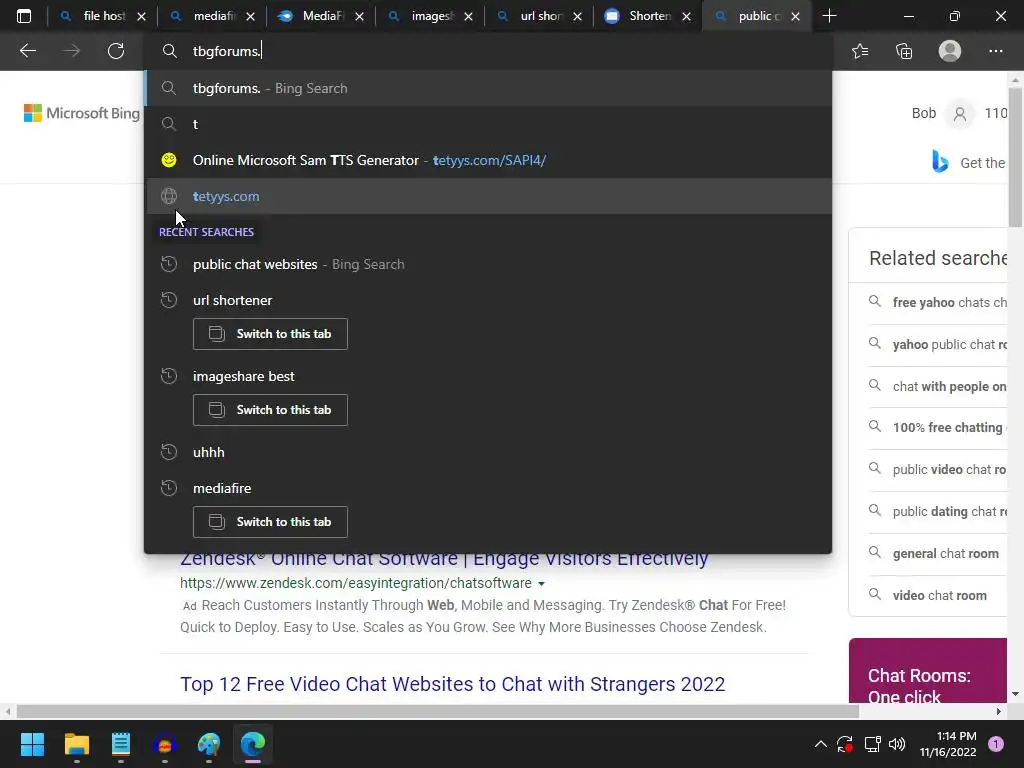Open 'Top 12 Free Video Chat Websites' result
Viewport: 1024px width, 768px height.
click(453, 684)
